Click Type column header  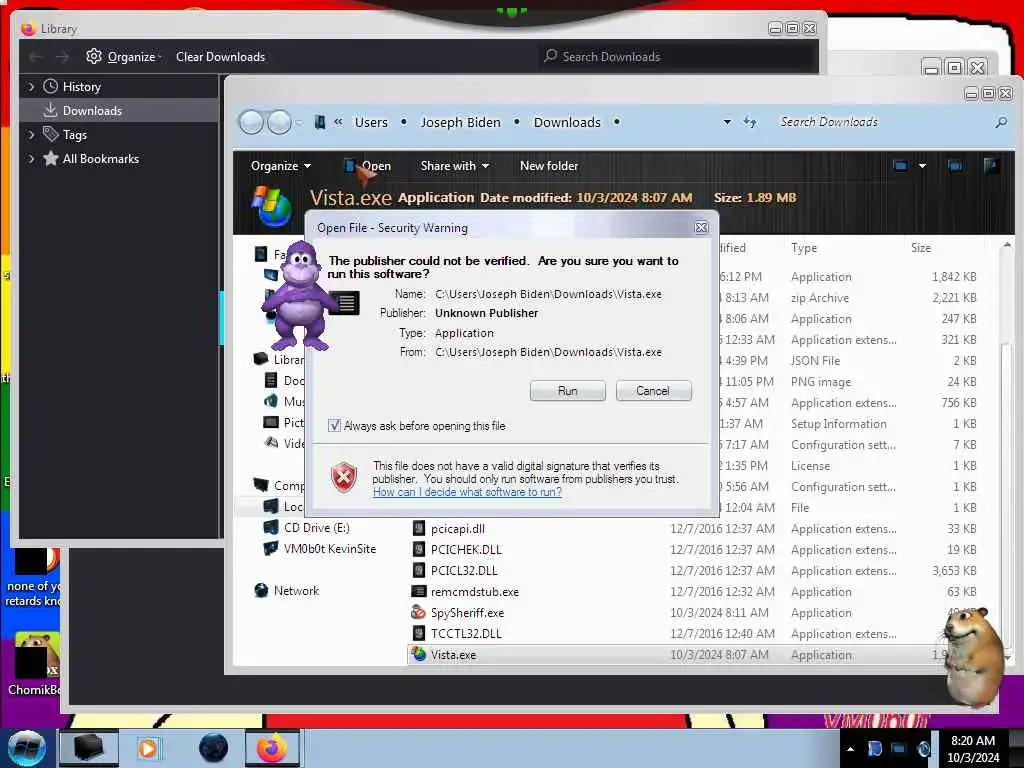point(804,248)
